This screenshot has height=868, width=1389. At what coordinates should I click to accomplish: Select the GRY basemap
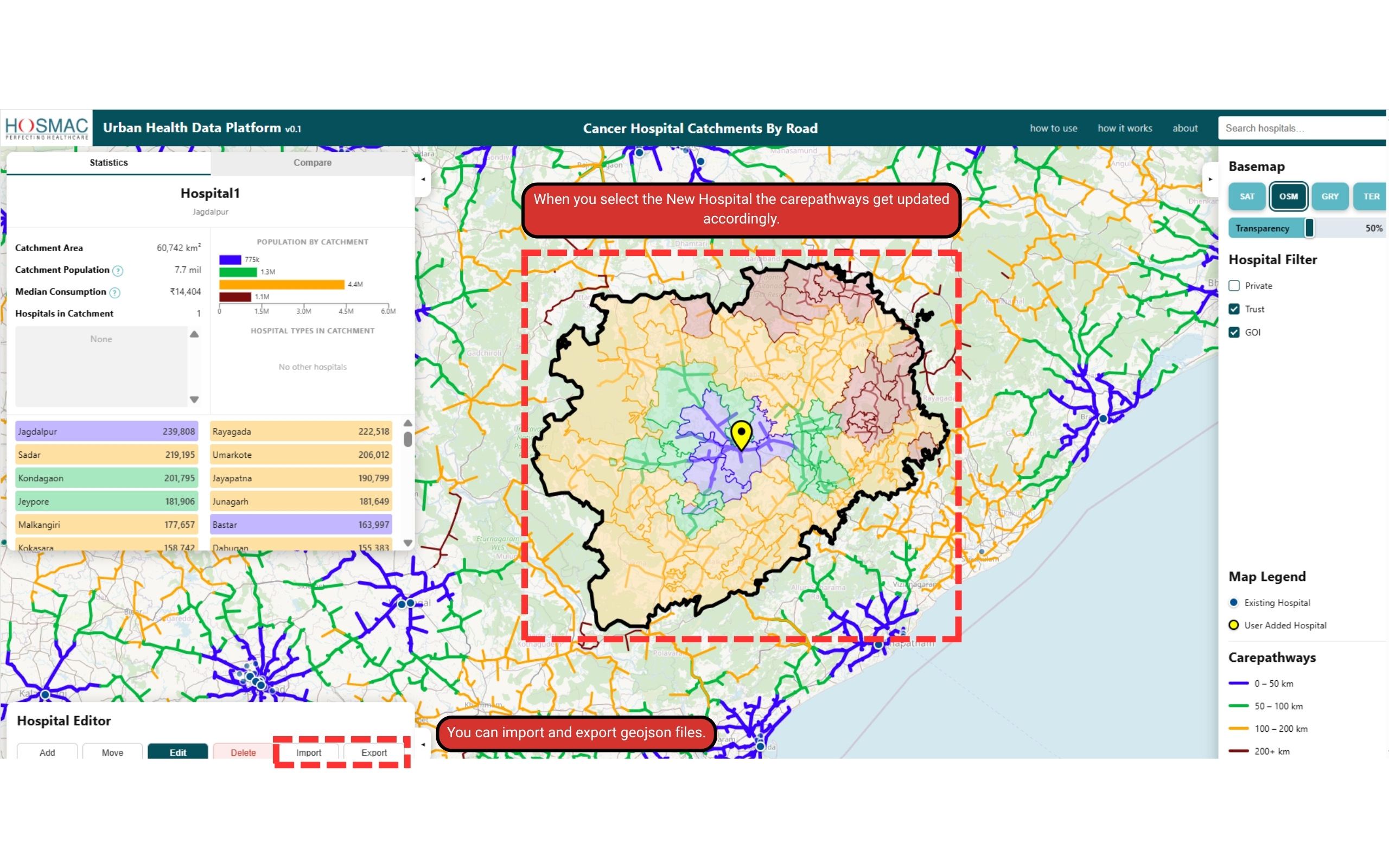tap(1330, 196)
